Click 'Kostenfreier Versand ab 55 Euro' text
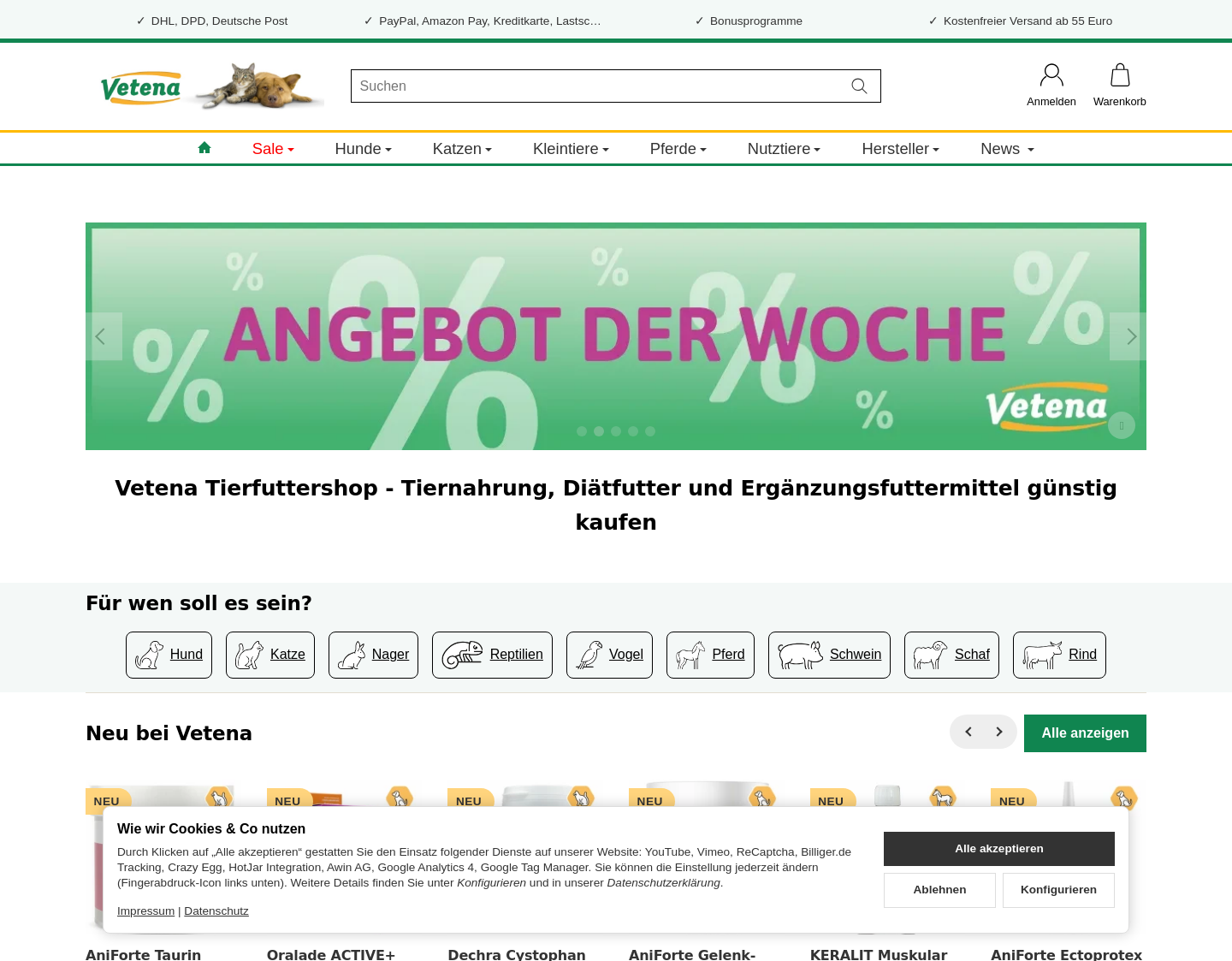1232x961 pixels. tap(1028, 21)
